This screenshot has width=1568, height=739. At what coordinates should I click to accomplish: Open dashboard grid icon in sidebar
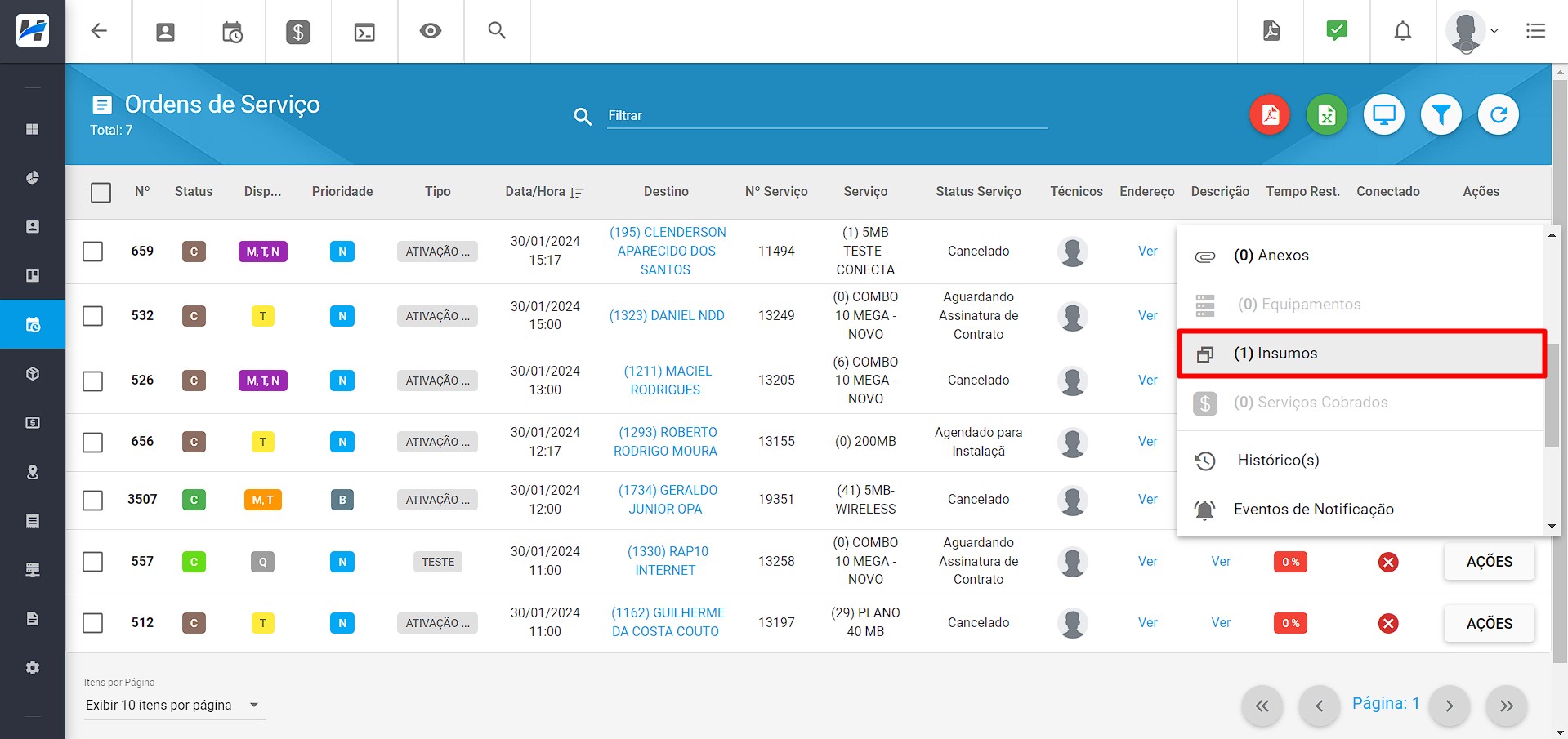click(33, 129)
